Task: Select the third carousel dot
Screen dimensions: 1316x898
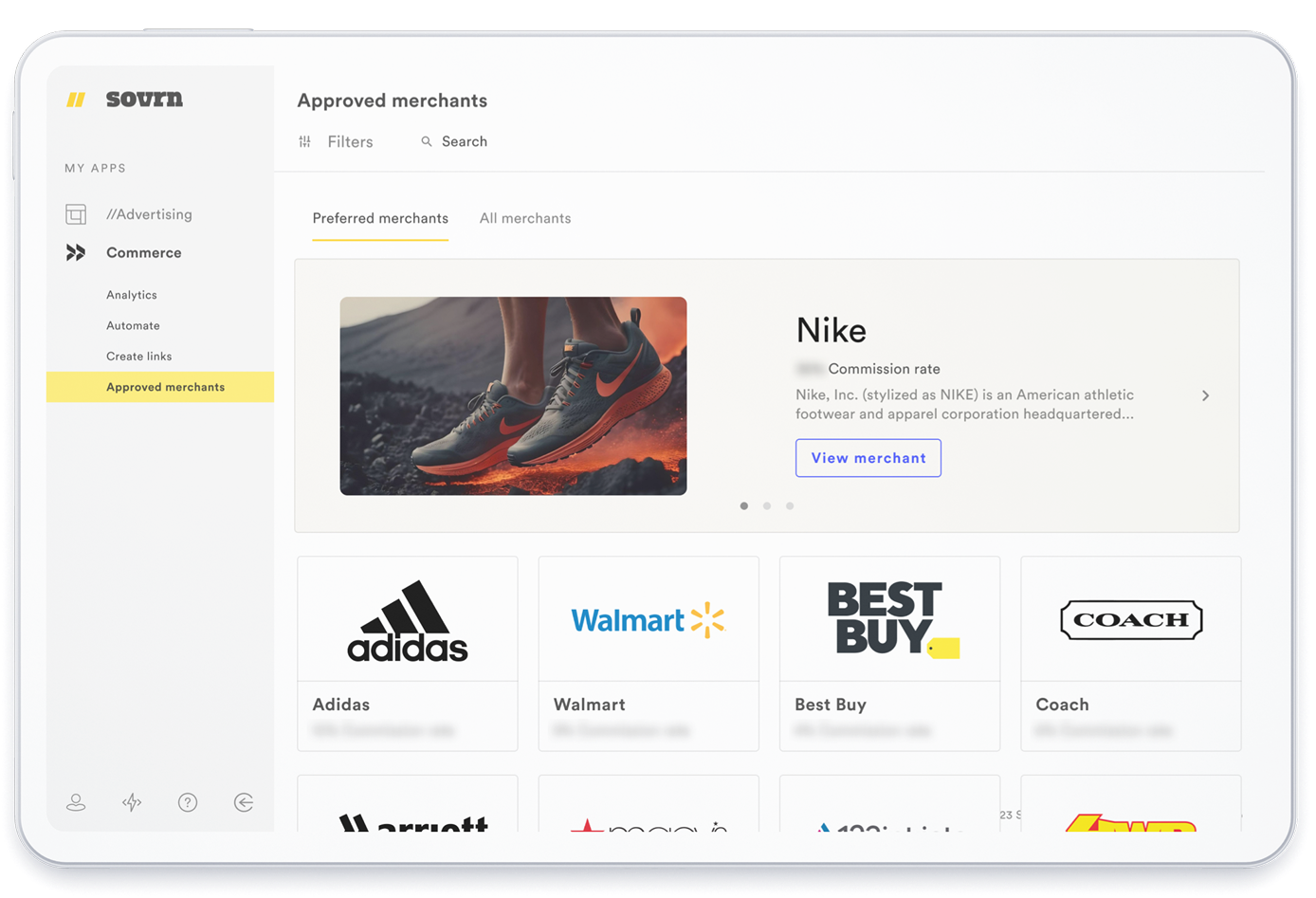Action: [790, 505]
